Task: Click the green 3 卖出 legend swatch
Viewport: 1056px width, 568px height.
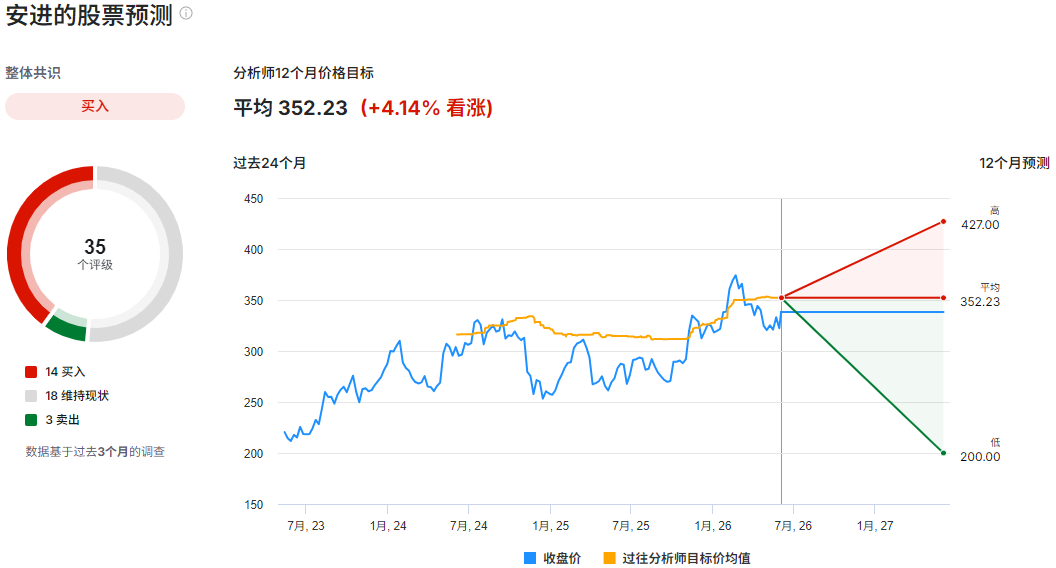Action: click(x=31, y=420)
